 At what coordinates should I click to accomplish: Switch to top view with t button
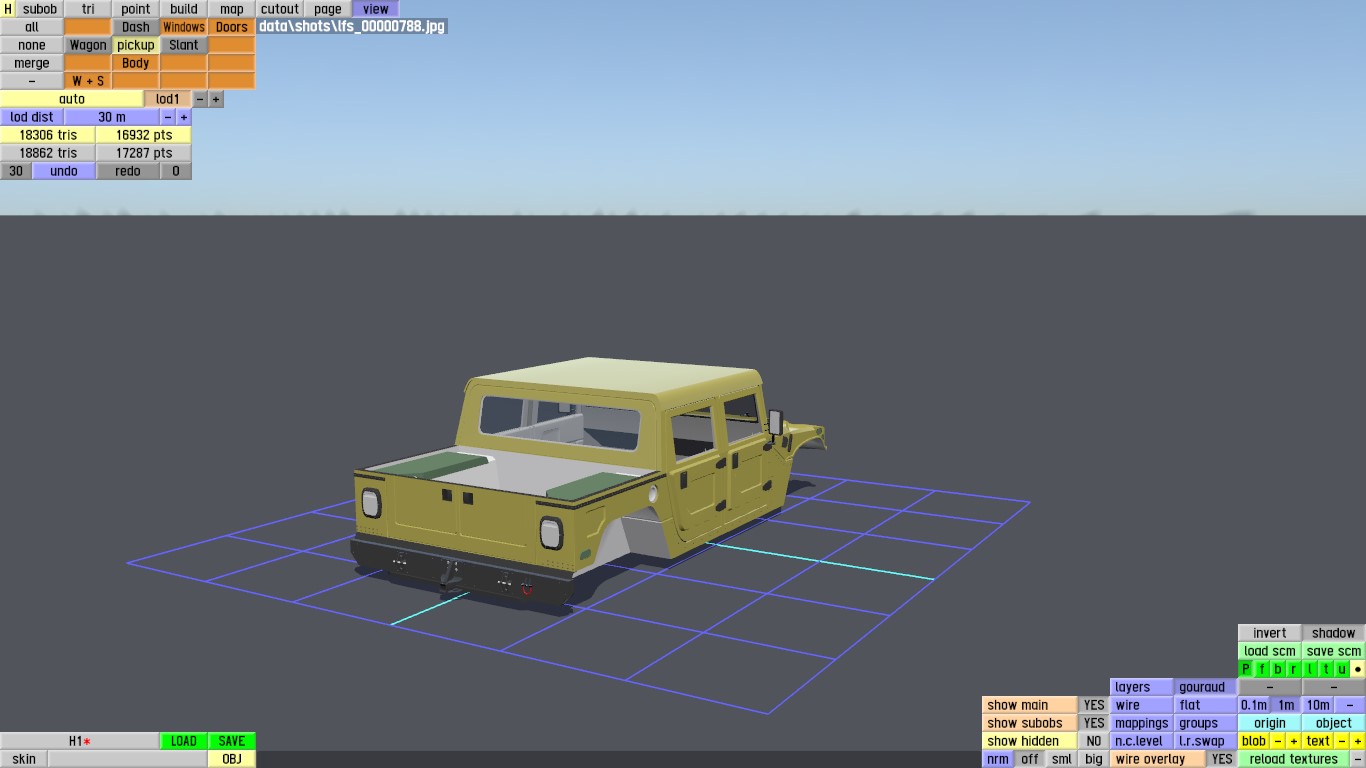pyautogui.click(x=1326, y=669)
